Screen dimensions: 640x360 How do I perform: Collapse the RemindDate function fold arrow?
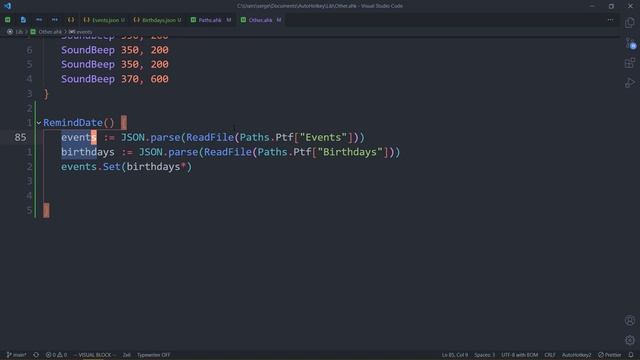pyautogui.click(x=39, y=122)
